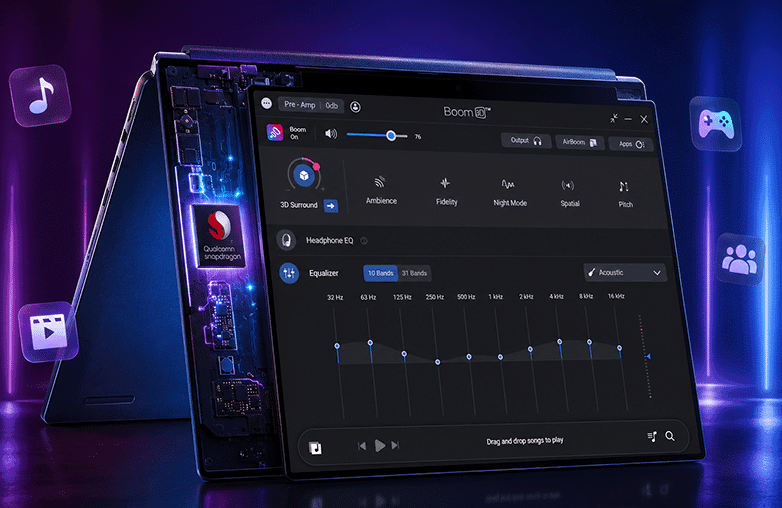Click the game controller tile

click(x=716, y=124)
